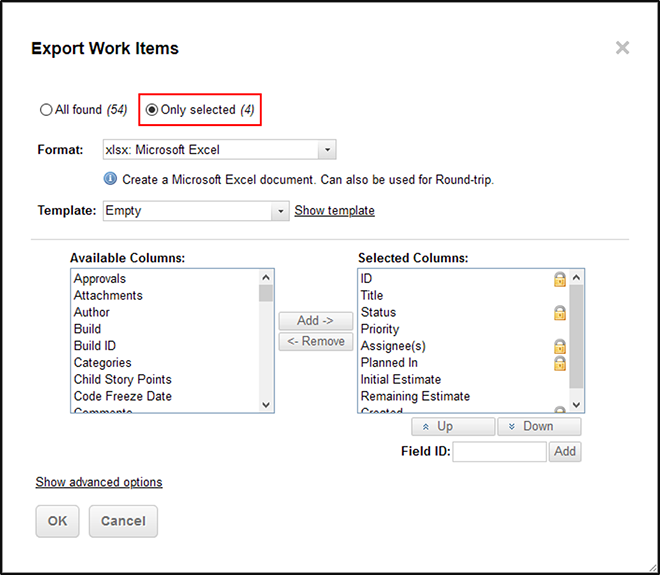Click the lock icon beside Assignee(s)
This screenshot has width=660, height=575.
559,346
